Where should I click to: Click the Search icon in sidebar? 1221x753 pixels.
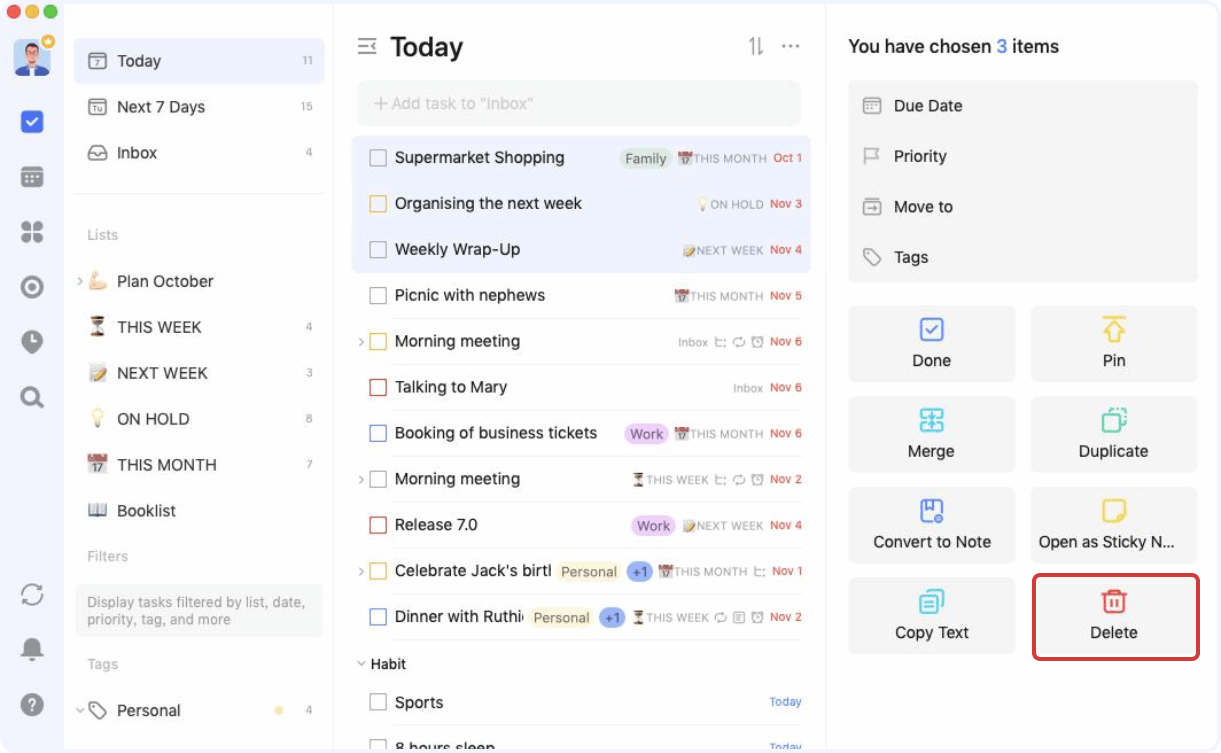[x=31, y=397]
